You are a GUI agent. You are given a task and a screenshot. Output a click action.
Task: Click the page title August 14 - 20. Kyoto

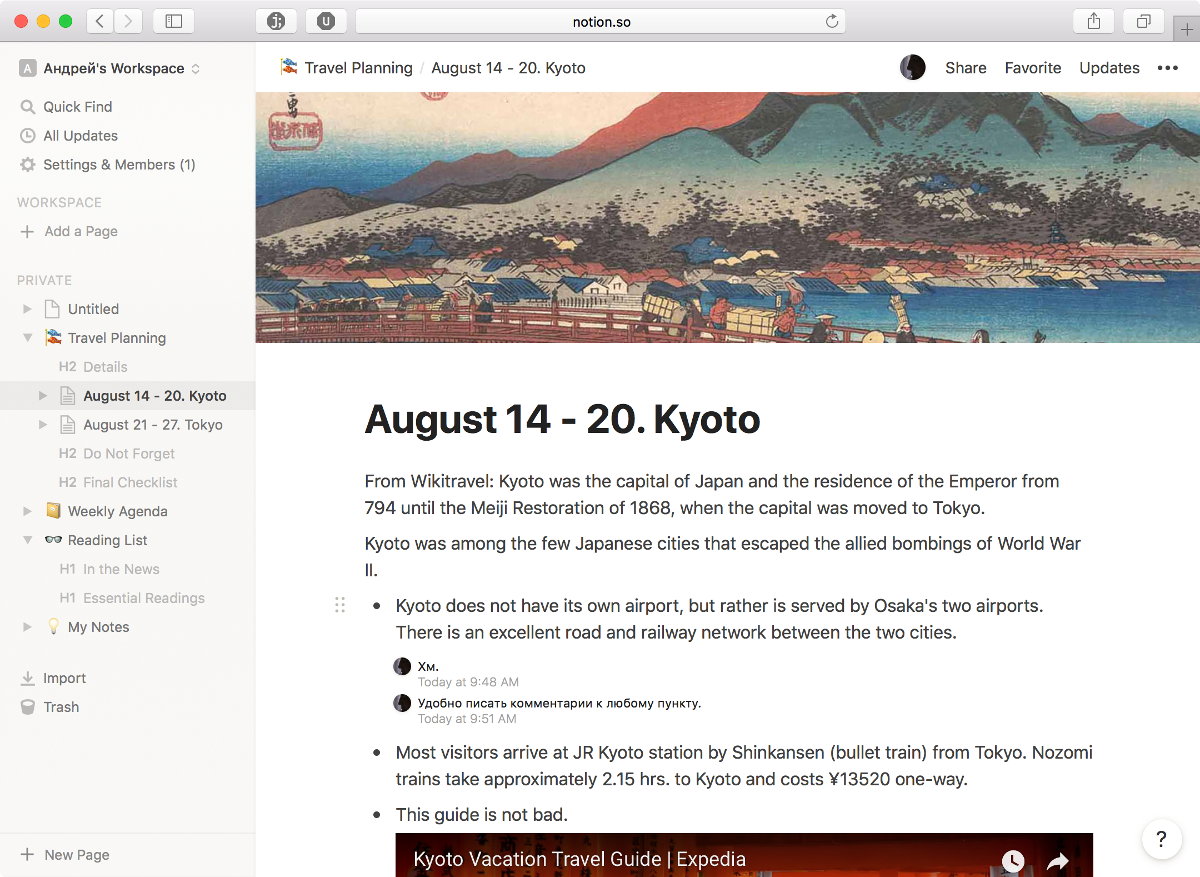point(562,420)
